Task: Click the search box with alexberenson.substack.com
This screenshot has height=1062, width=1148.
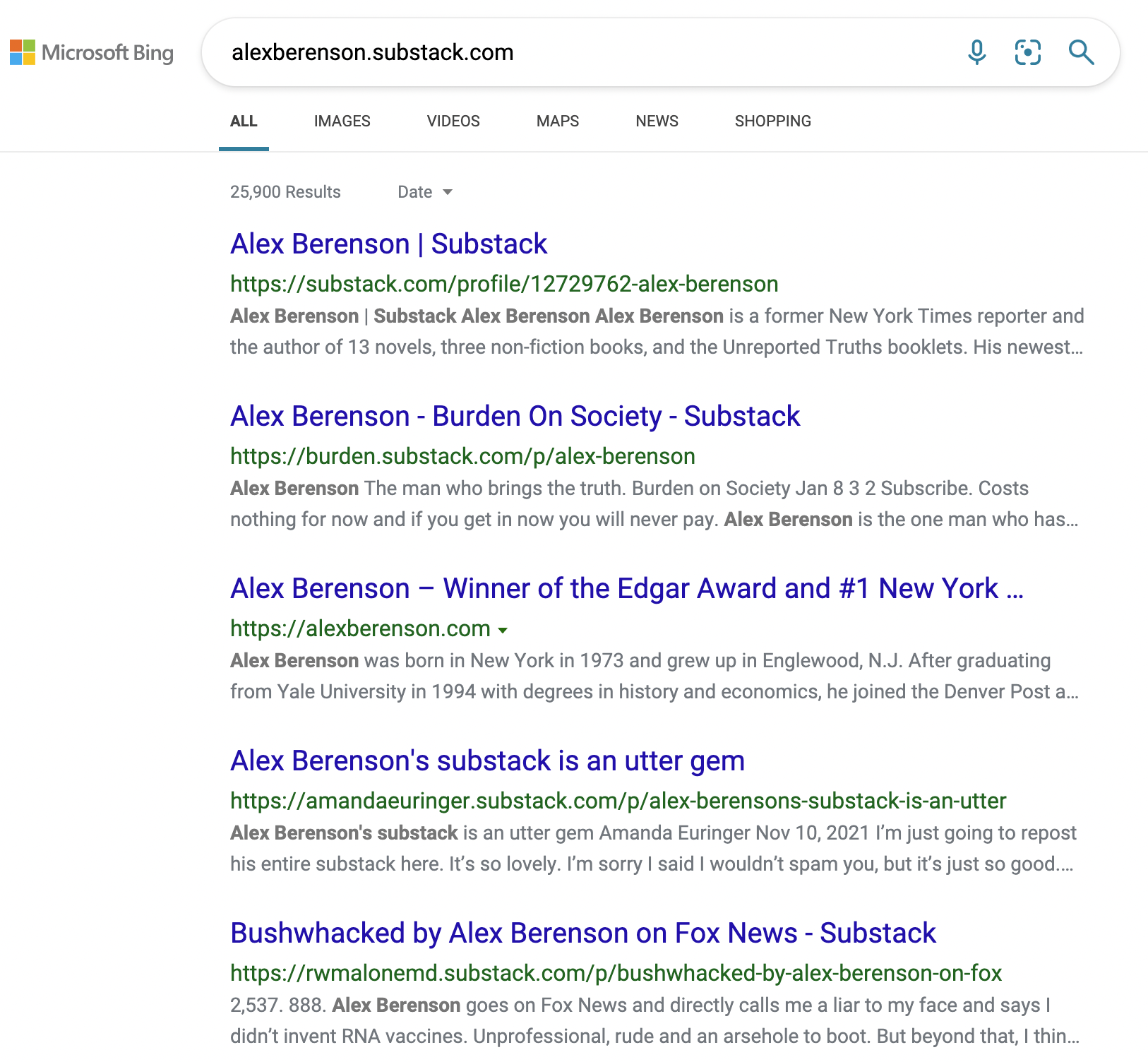Action: click(x=586, y=52)
